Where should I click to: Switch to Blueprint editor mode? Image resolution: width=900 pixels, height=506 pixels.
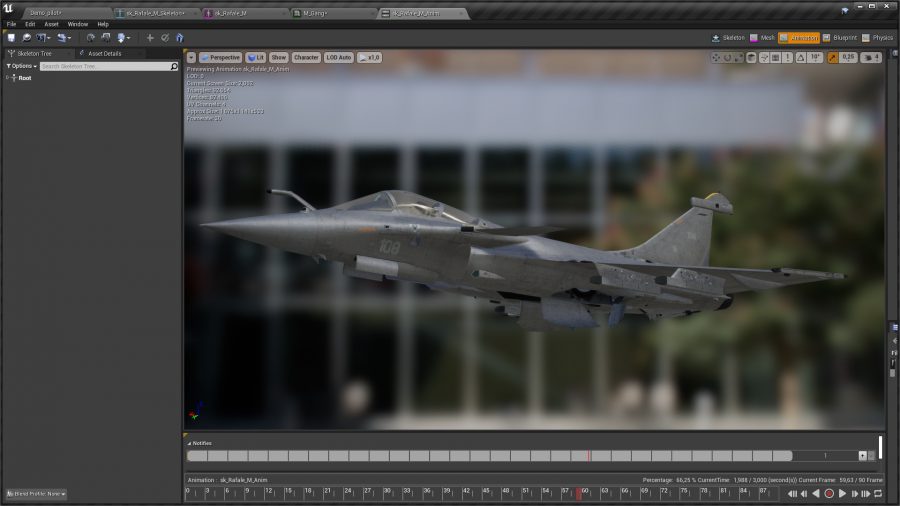840,38
